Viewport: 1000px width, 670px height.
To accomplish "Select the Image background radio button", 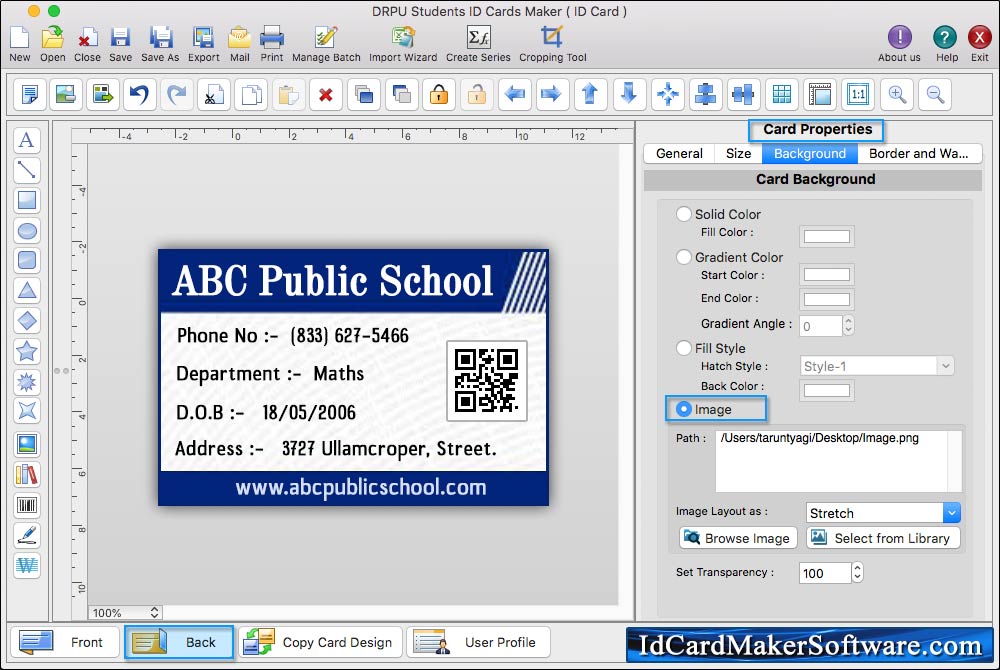I will point(684,409).
